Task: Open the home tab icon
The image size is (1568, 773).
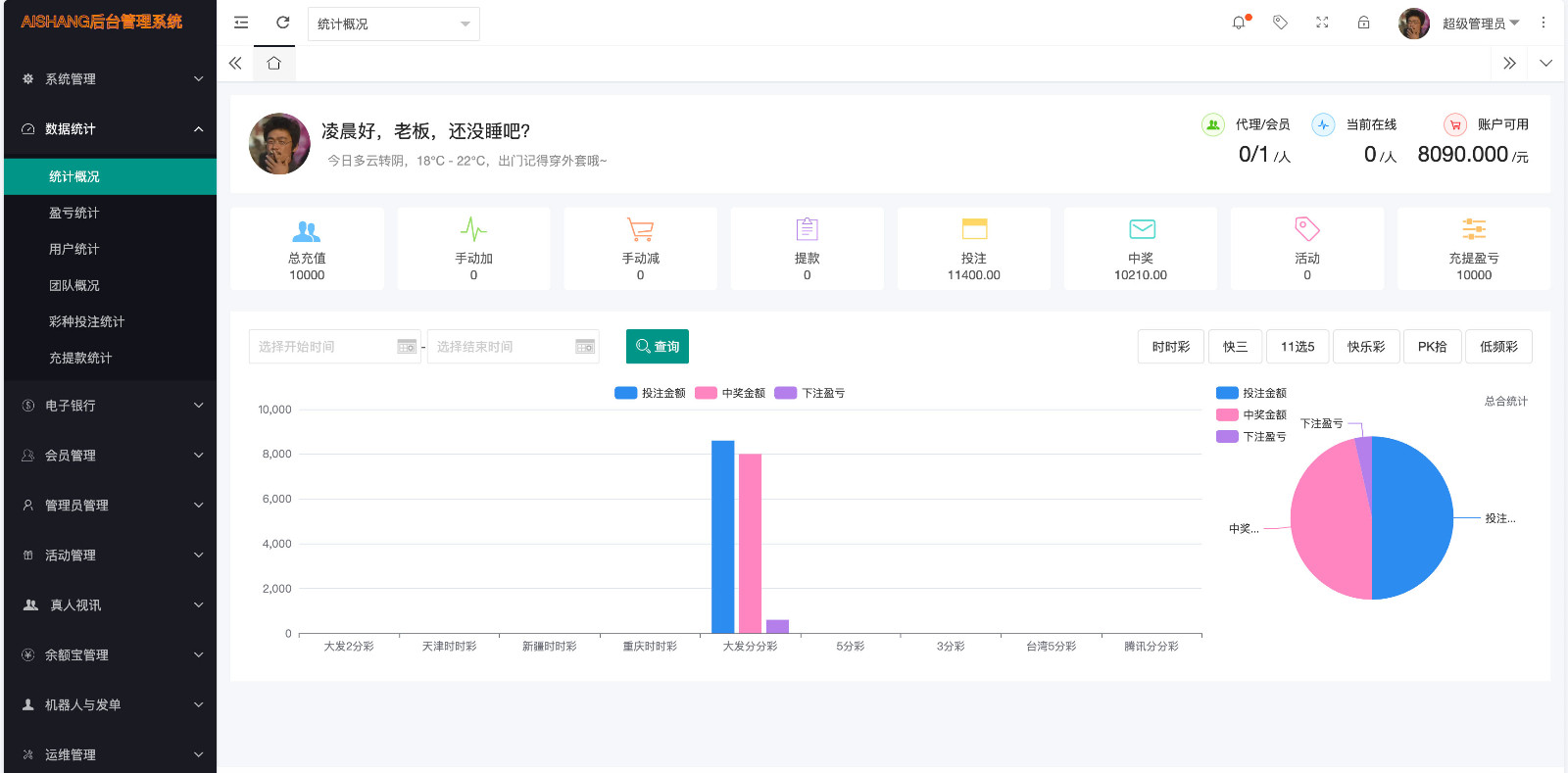Action: [274, 64]
